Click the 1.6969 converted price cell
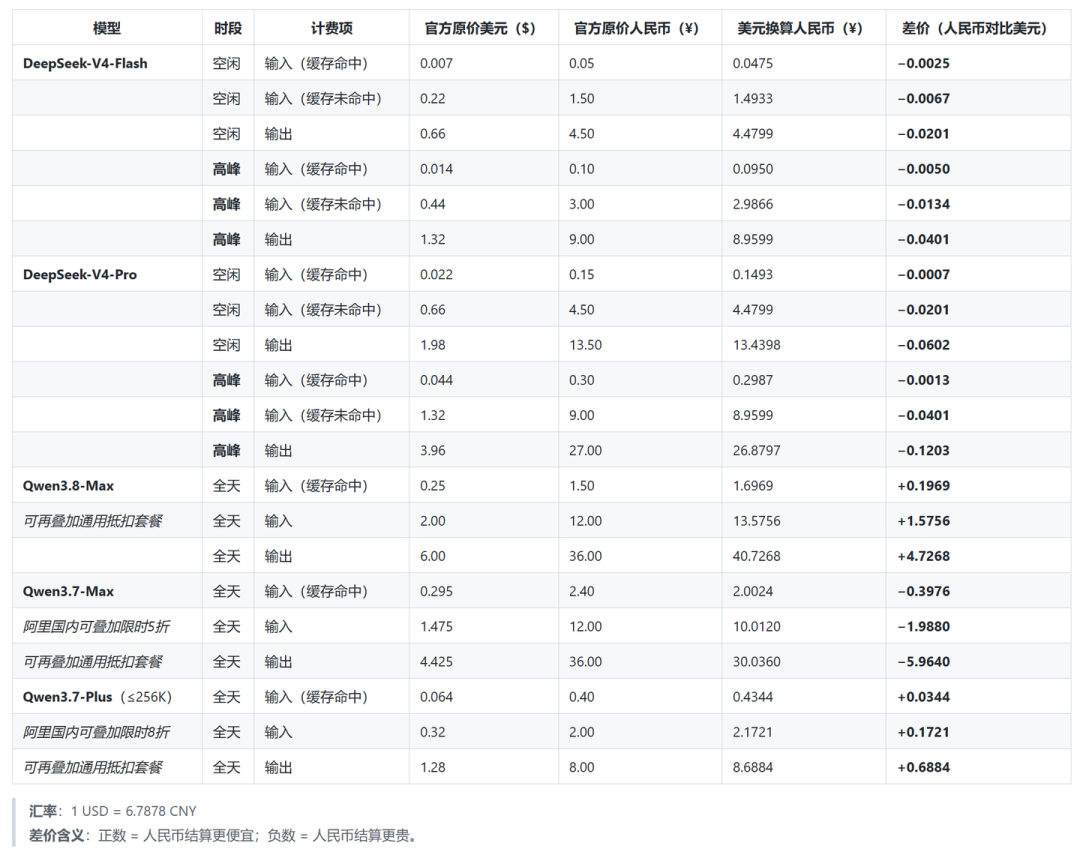The image size is (1080, 858). pos(753,486)
